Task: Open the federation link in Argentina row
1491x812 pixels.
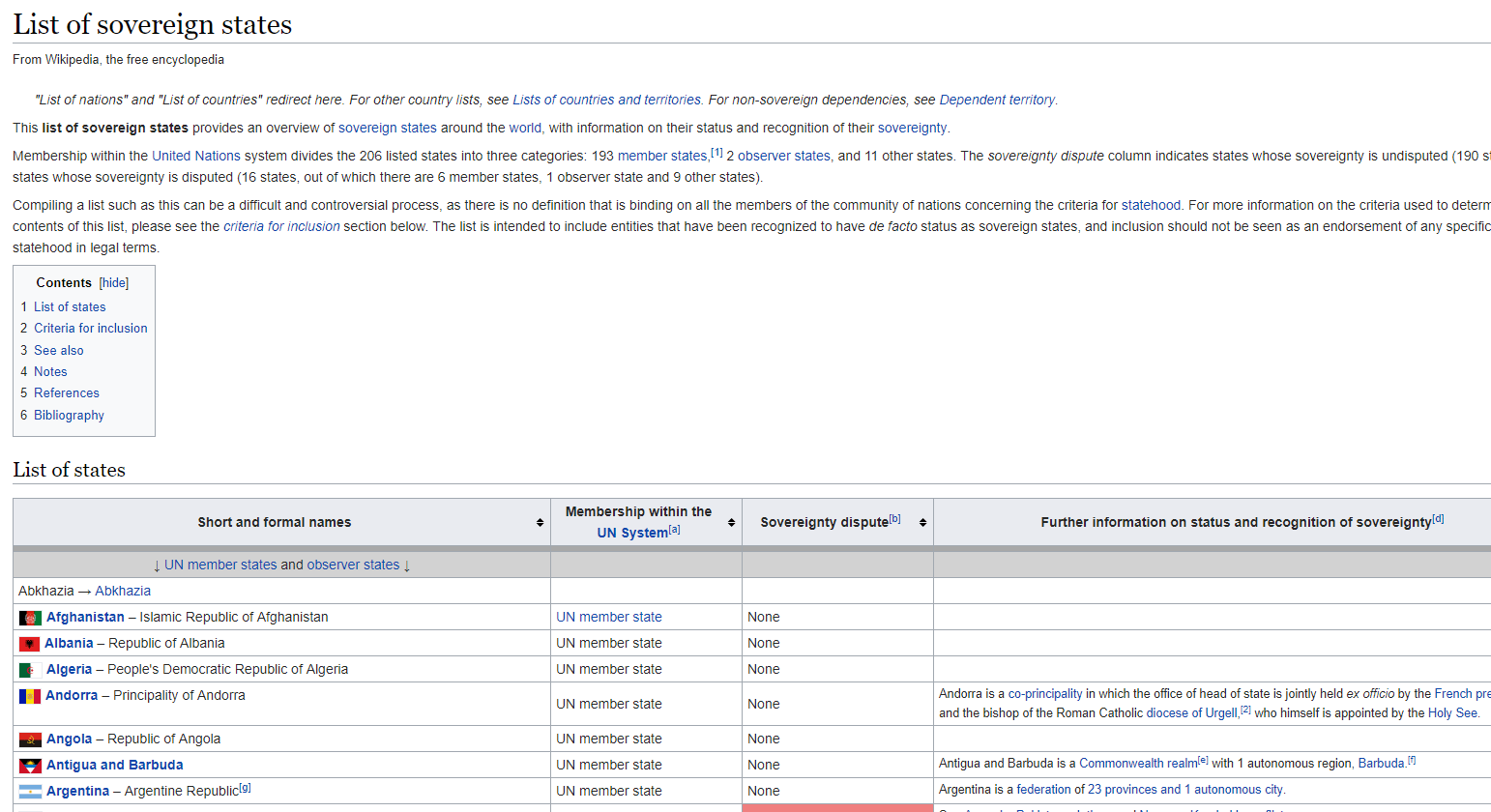Action: (1043, 790)
